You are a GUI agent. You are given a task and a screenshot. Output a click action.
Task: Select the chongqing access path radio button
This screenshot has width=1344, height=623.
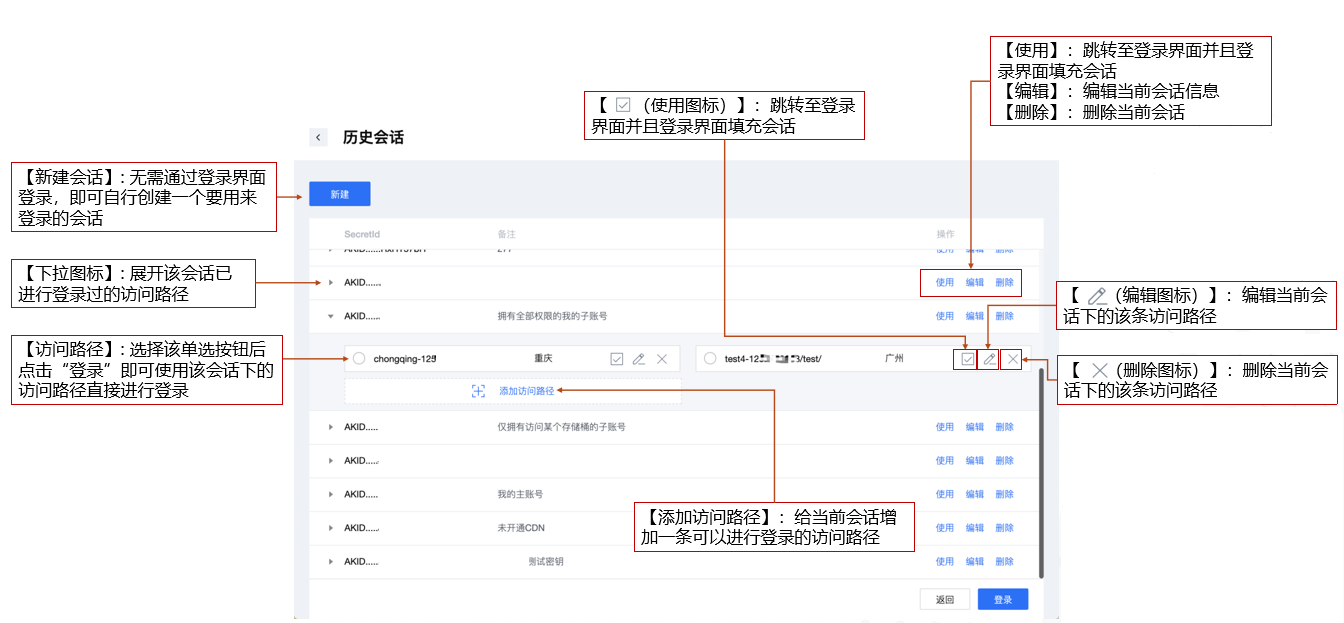[359, 358]
